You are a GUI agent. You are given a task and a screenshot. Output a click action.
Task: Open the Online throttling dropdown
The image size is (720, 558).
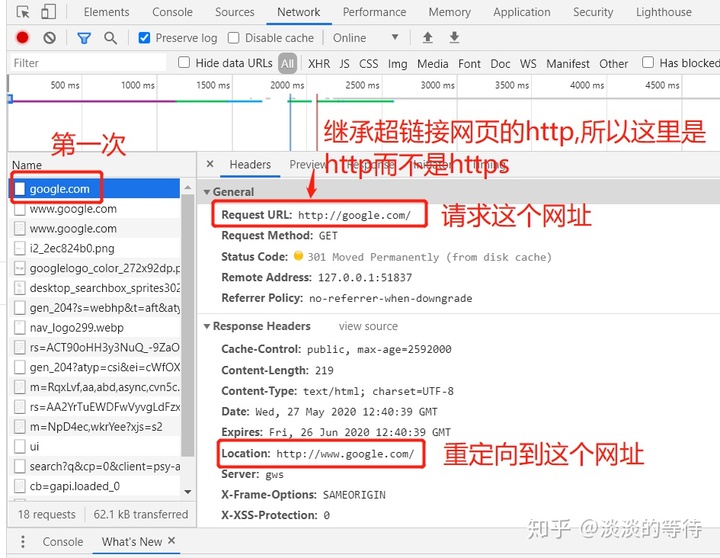(366, 38)
